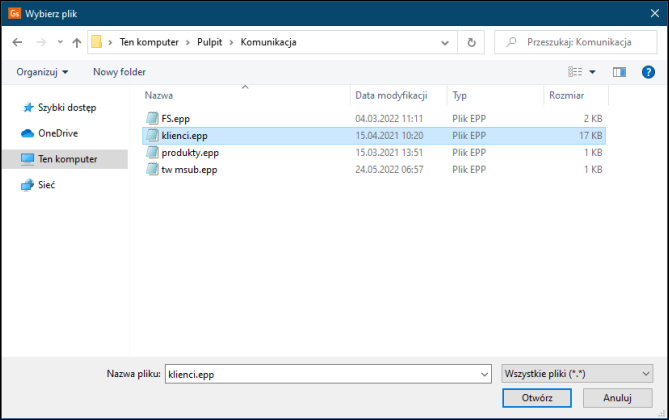The height and width of the screenshot is (420, 669).
Task: Open help with the question mark icon
Action: 647,72
